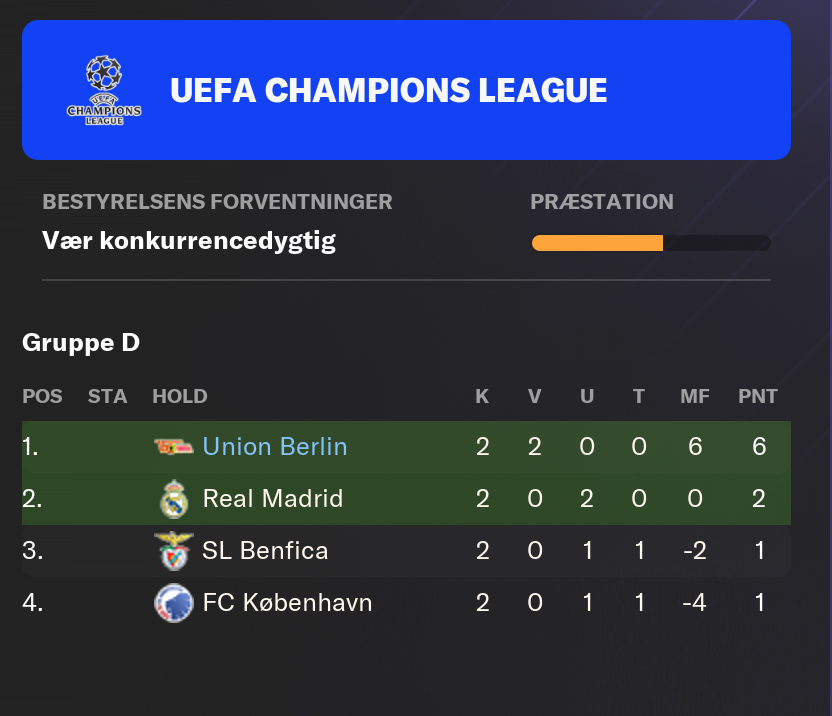Sort table by POS column header

(x=42, y=396)
